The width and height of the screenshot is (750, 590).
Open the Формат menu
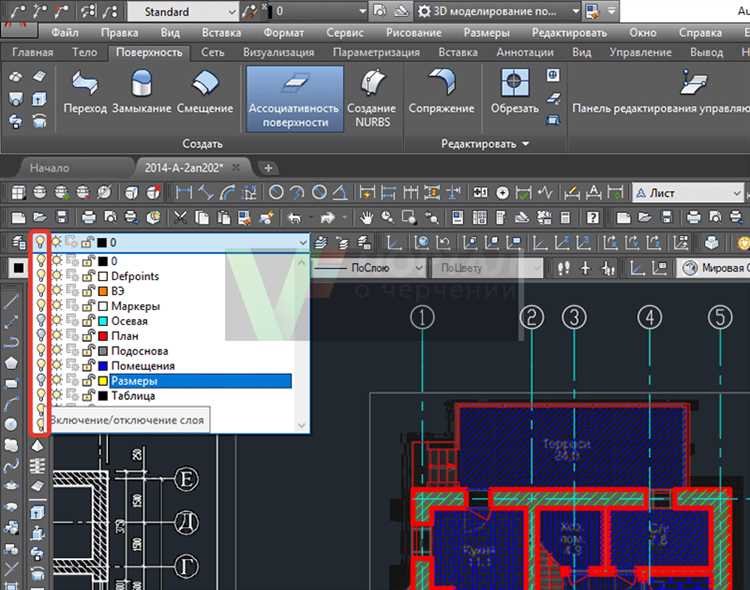coord(283,32)
